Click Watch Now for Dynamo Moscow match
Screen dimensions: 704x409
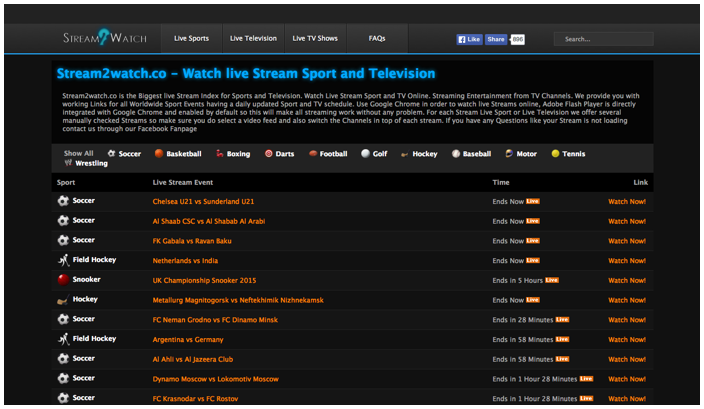coord(627,379)
